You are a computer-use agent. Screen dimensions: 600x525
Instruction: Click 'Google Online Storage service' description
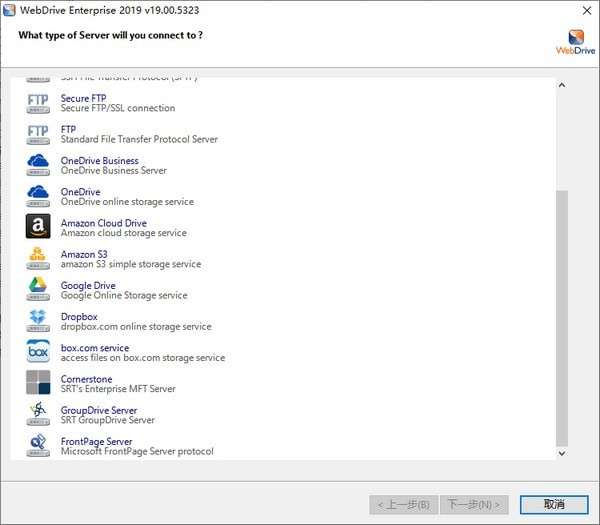pos(124,295)
